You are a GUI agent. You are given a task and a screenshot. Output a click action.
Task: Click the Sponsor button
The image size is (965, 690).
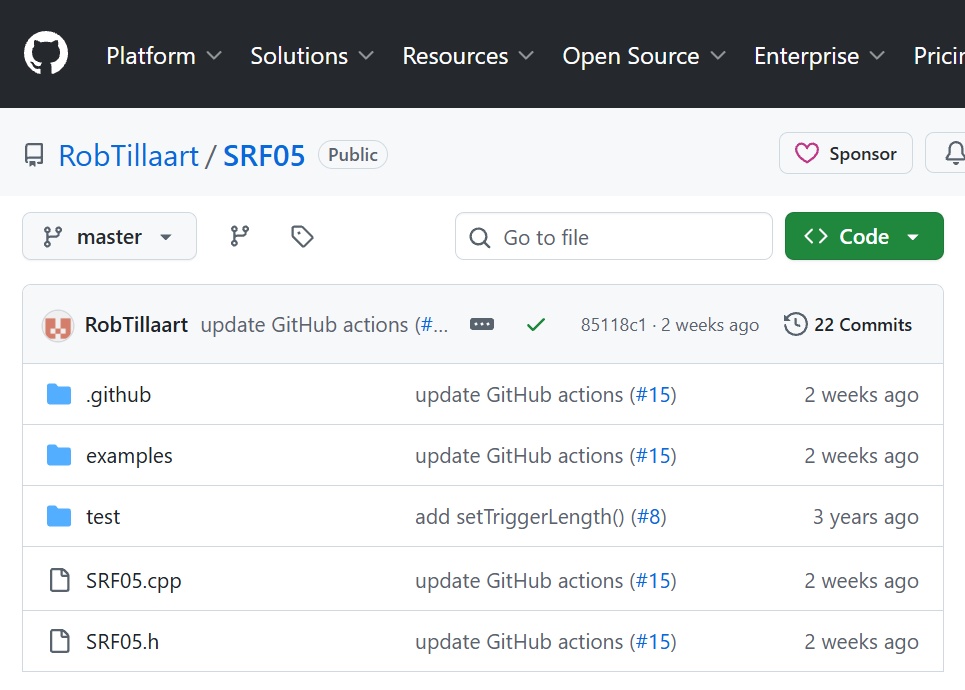[x=846, y=153]
